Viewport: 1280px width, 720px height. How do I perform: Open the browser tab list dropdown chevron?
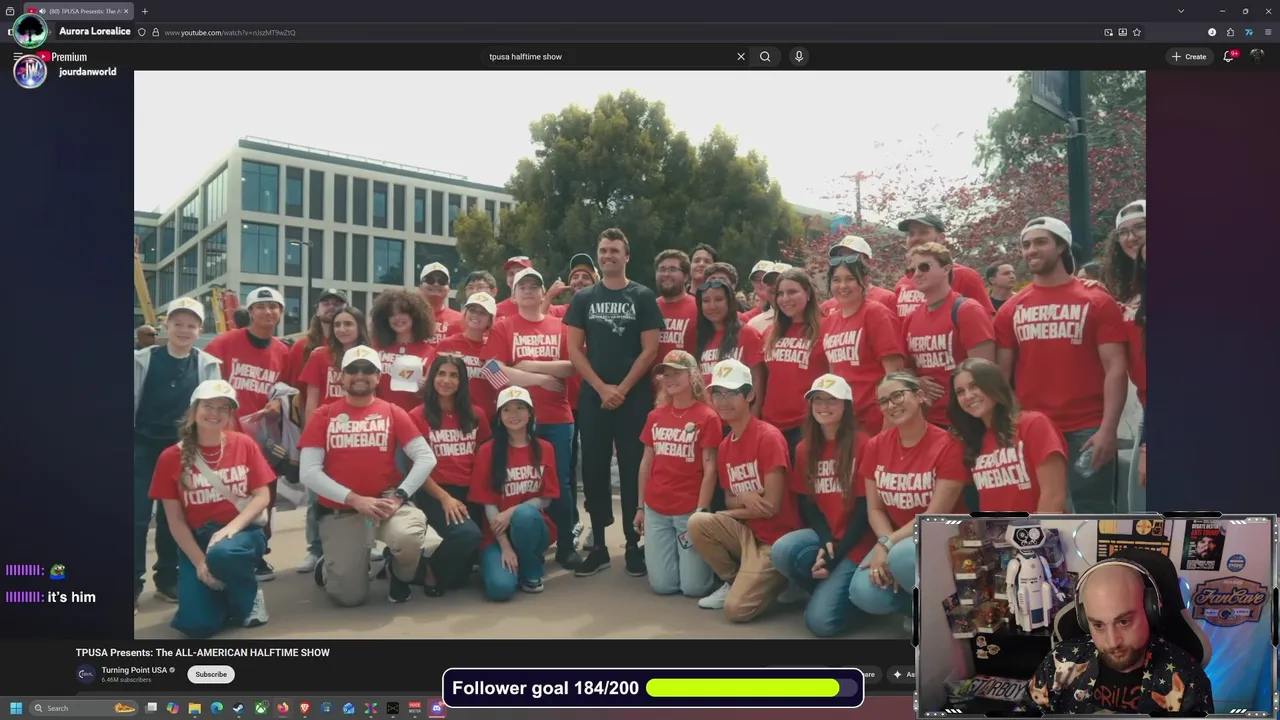click(x=1181, y=11)
